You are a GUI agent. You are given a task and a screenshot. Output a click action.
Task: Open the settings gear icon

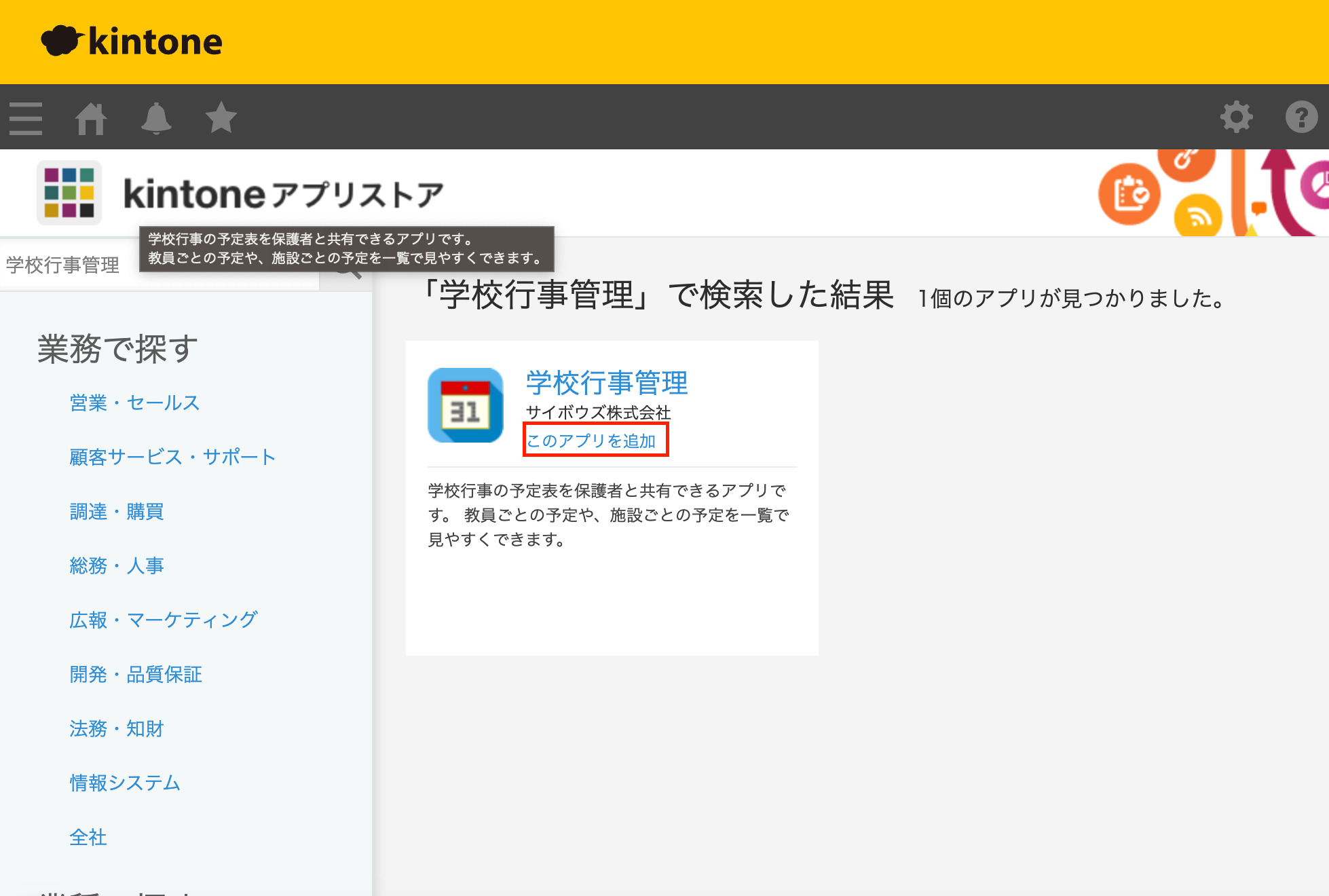tap(1236, 117)
